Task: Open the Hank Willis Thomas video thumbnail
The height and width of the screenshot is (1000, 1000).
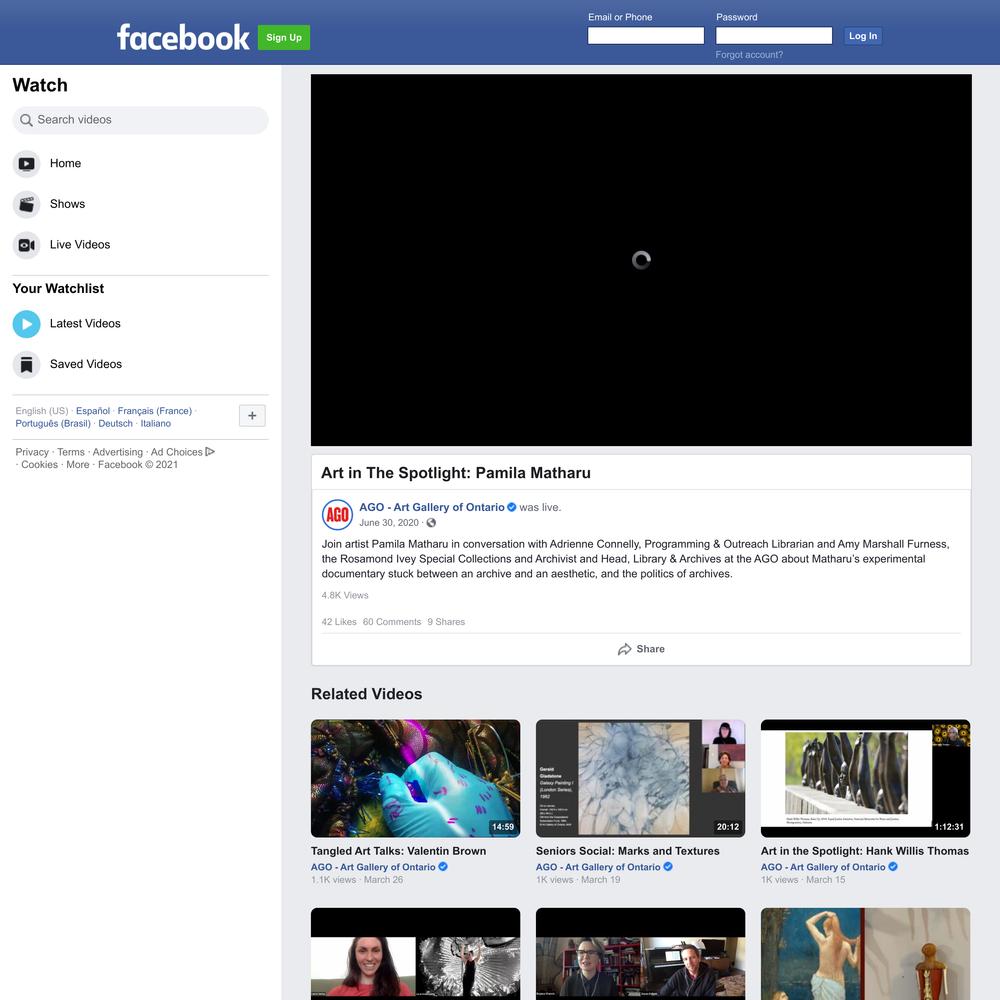Action: [x=865, y=778]
